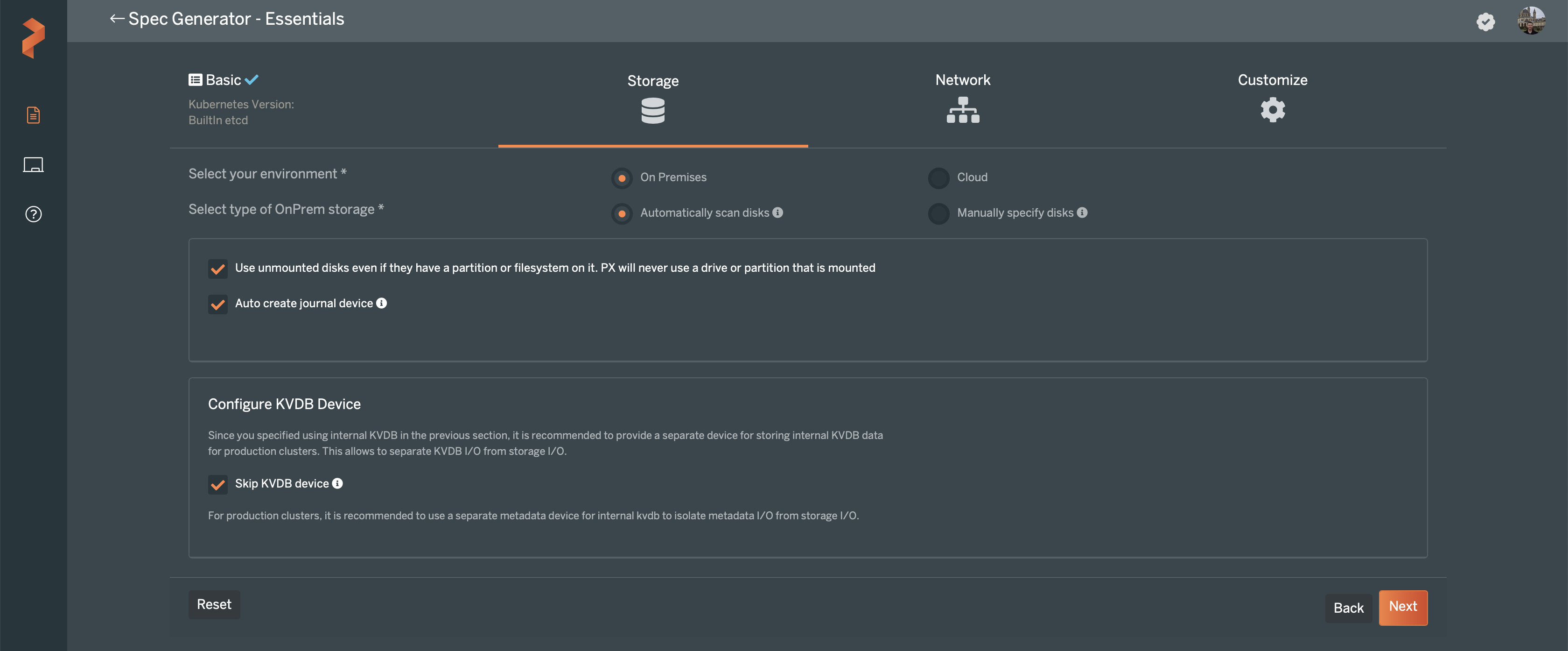Open the spec document sidebar icon

click(34, 115)
